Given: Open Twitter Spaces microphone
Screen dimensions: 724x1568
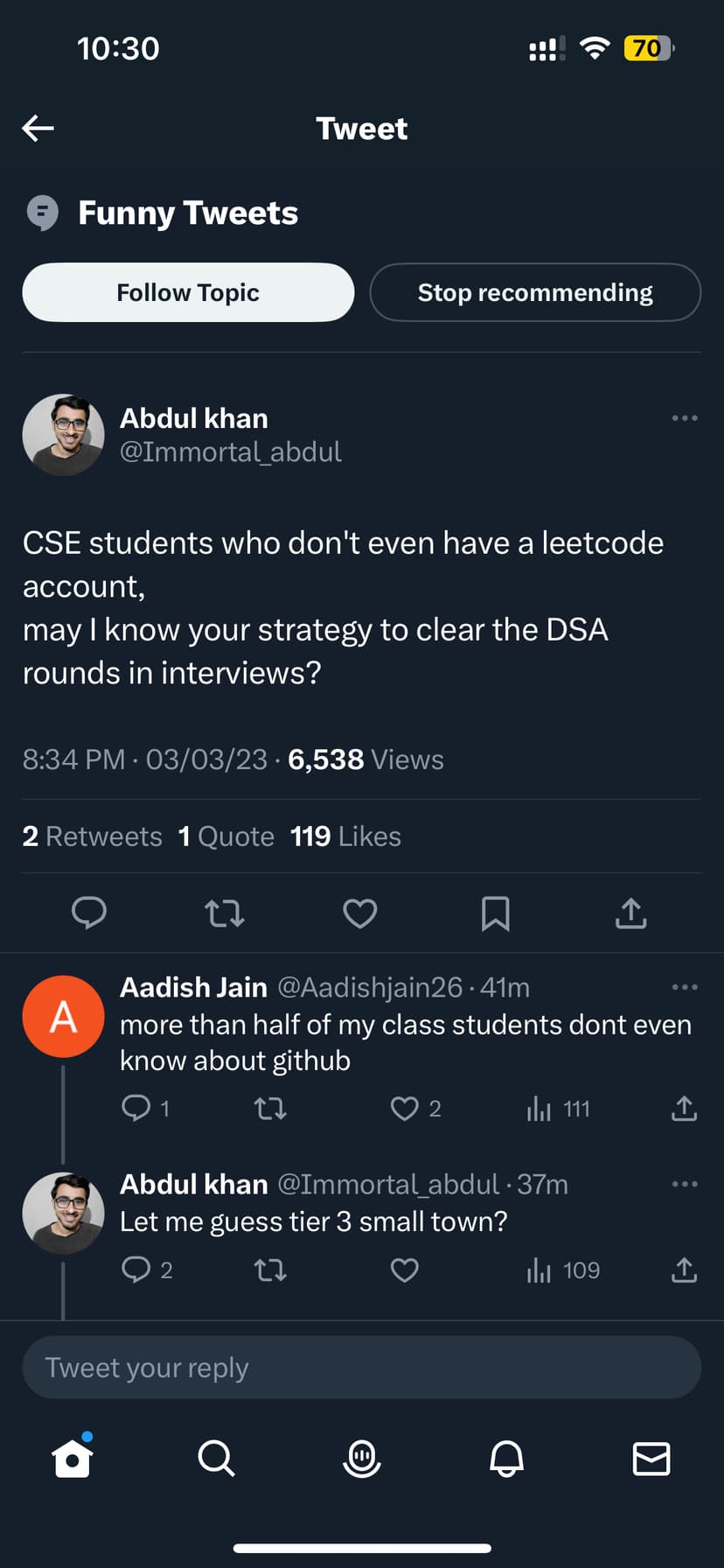Looking at the screenshot, I should coord(362,1459).
